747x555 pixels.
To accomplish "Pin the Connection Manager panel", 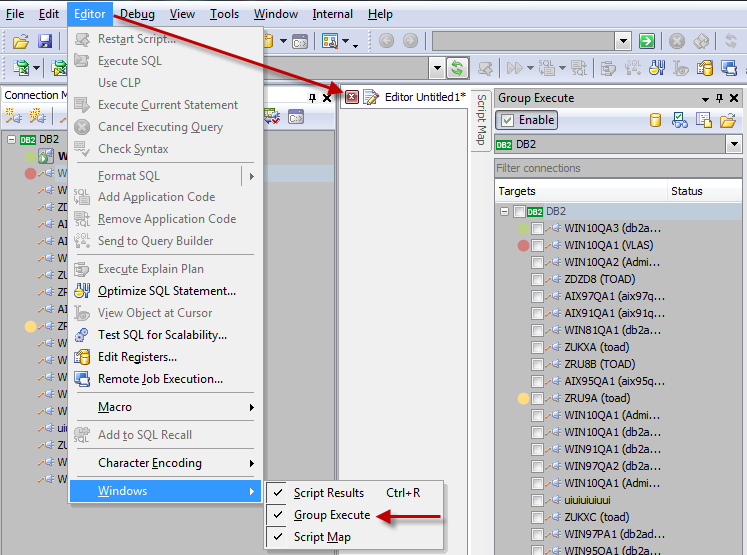I will [x=312, y=98].
